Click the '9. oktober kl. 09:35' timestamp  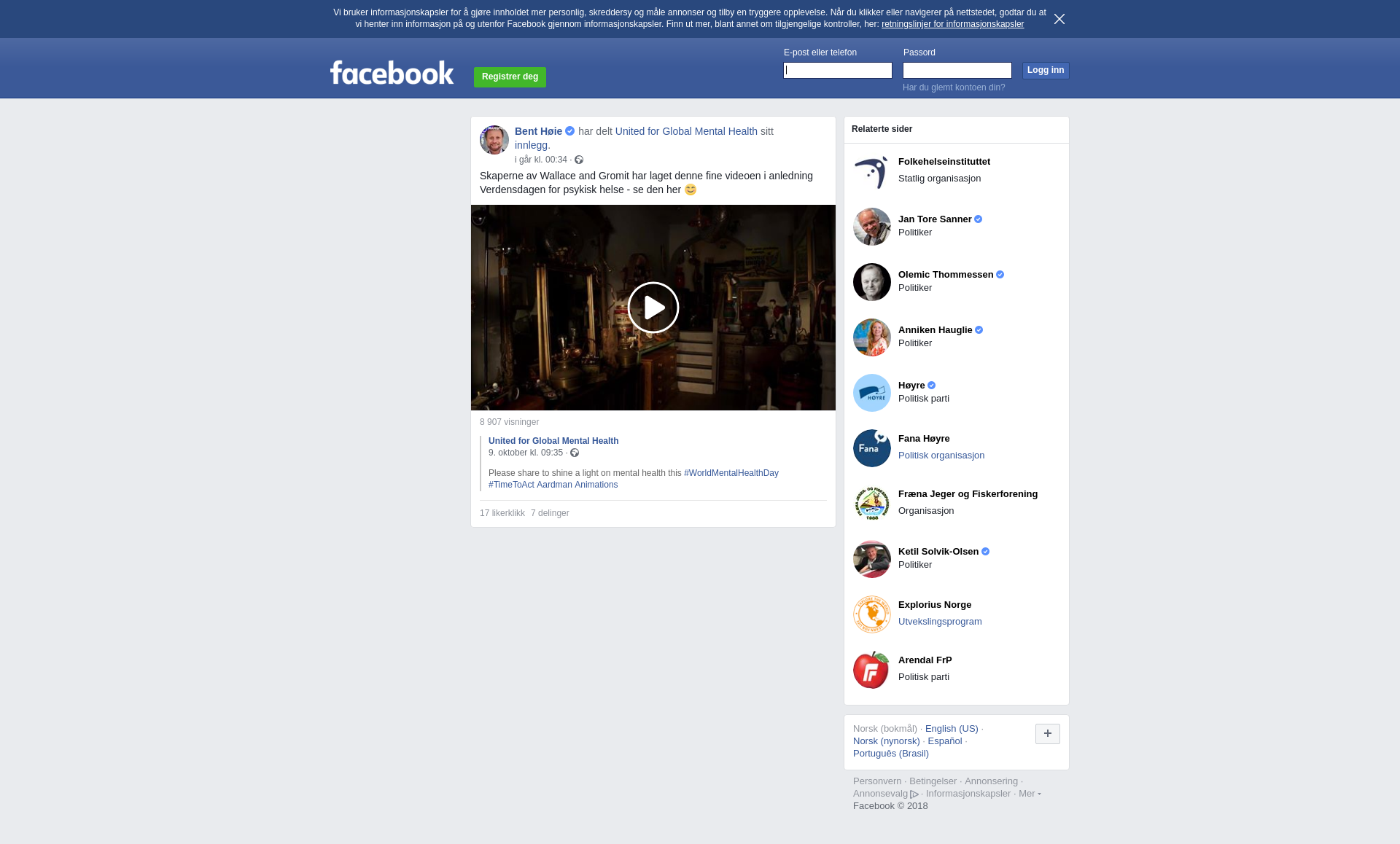click(x=526, y=453)
